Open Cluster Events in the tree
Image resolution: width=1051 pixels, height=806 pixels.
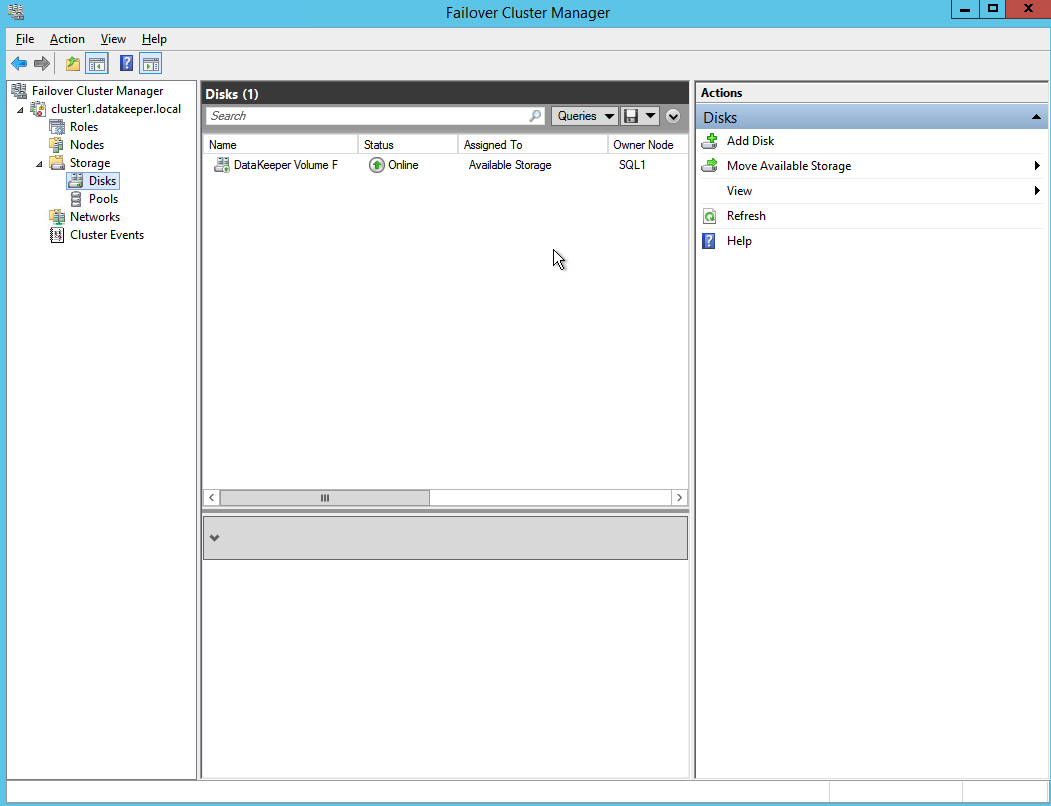(106, 235)
